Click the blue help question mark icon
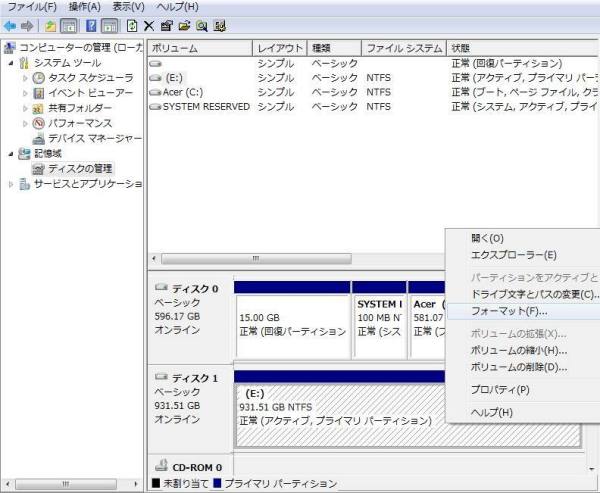The image size is (600, 493). click(x=90, y=25)
